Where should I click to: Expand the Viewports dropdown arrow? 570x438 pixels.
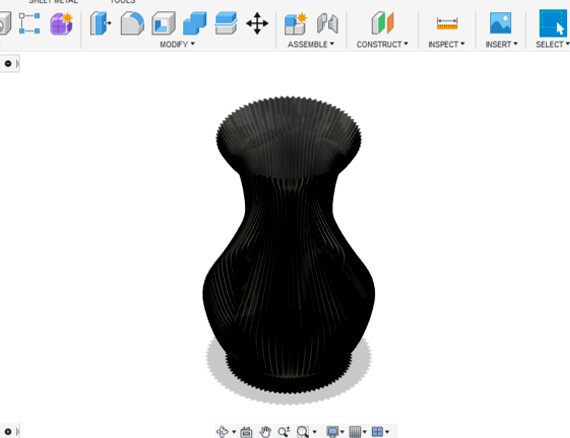[387, 432]
